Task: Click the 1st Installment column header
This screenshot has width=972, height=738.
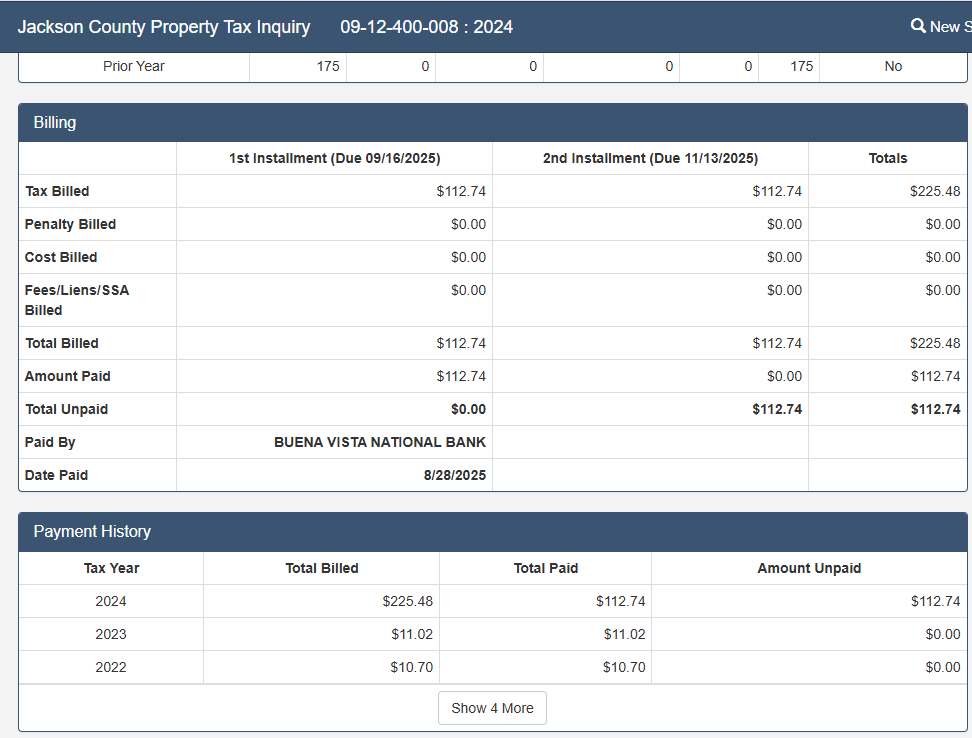Action: (334, 158)
